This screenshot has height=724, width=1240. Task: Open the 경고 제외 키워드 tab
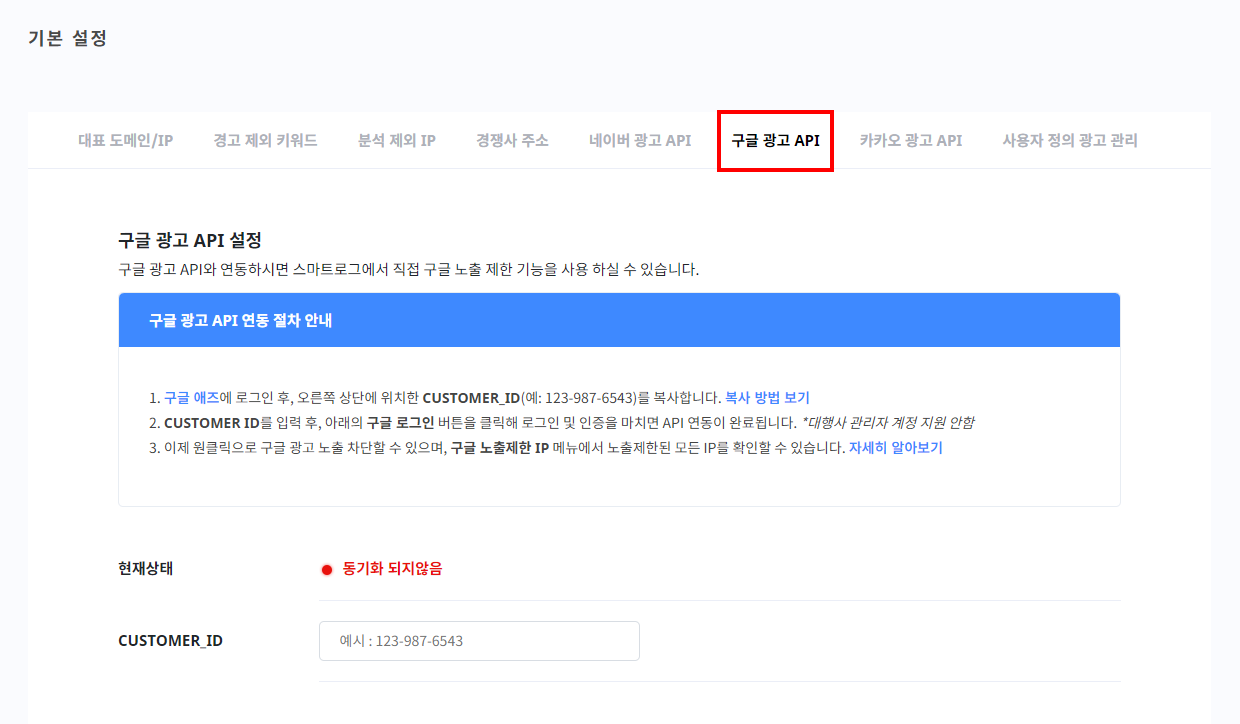[x=266, y=140]
